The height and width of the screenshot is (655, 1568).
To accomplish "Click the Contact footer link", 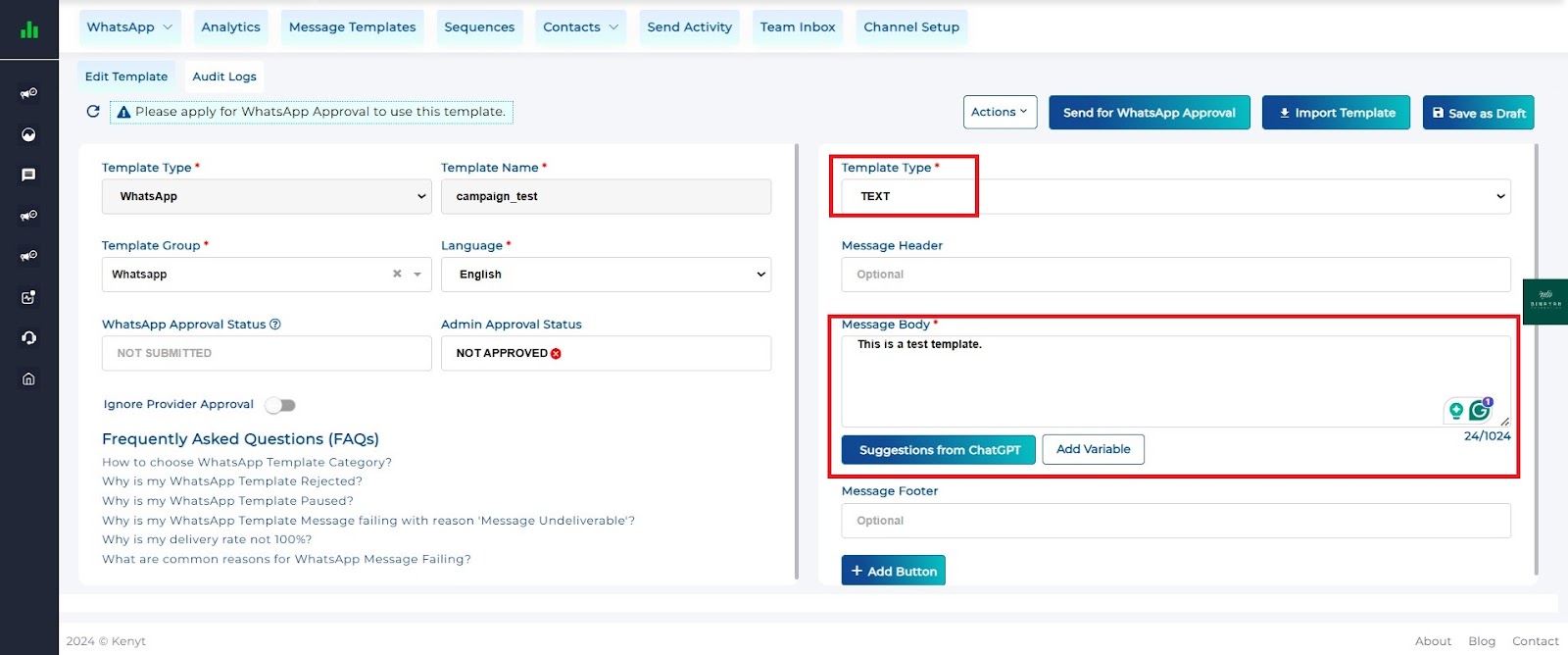I will [x=1536, y=641].
